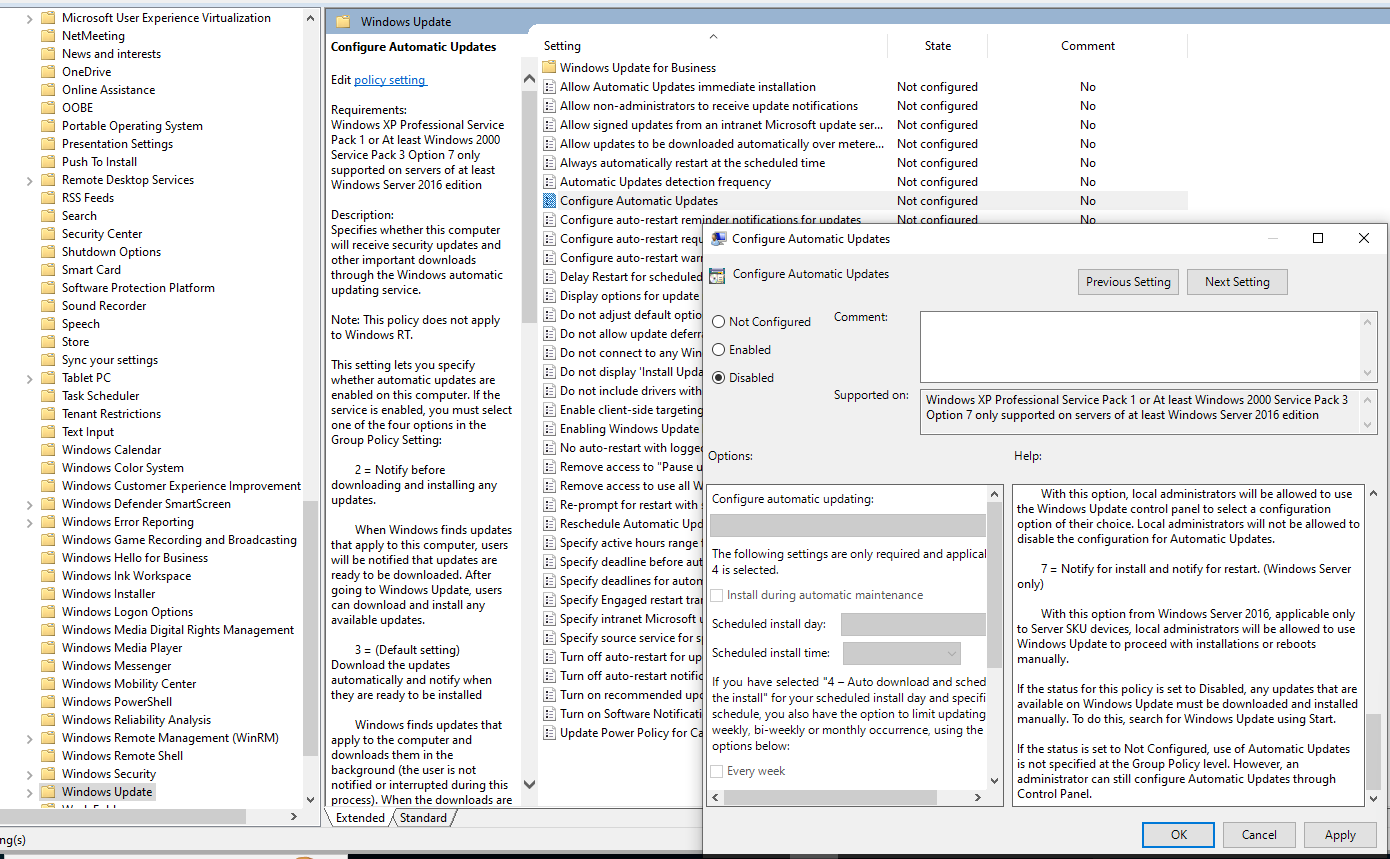This screenshot has height=859, width=1390.
Task: Expand Windows Remote Management (WinRM) node
Action: (28, 738)
